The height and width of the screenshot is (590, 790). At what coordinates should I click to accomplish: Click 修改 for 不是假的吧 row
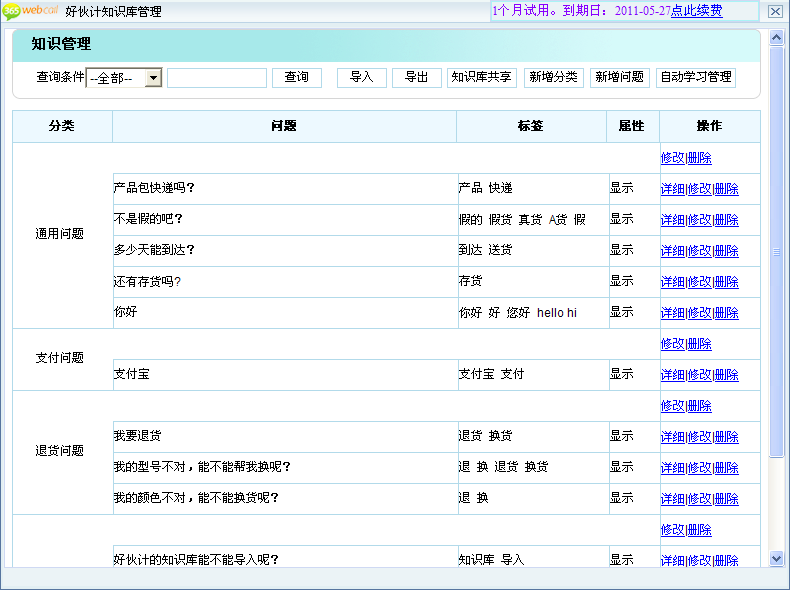tap(700, 220)
